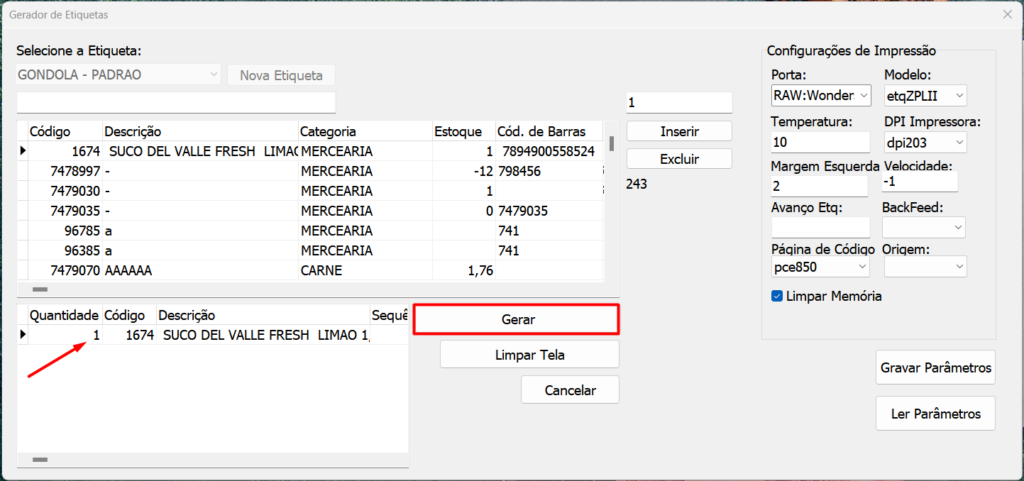This screenshot has width=1024, height=481.
Task: Click the Gerar button
Action: pyautogui.click(x=516, y=319)
